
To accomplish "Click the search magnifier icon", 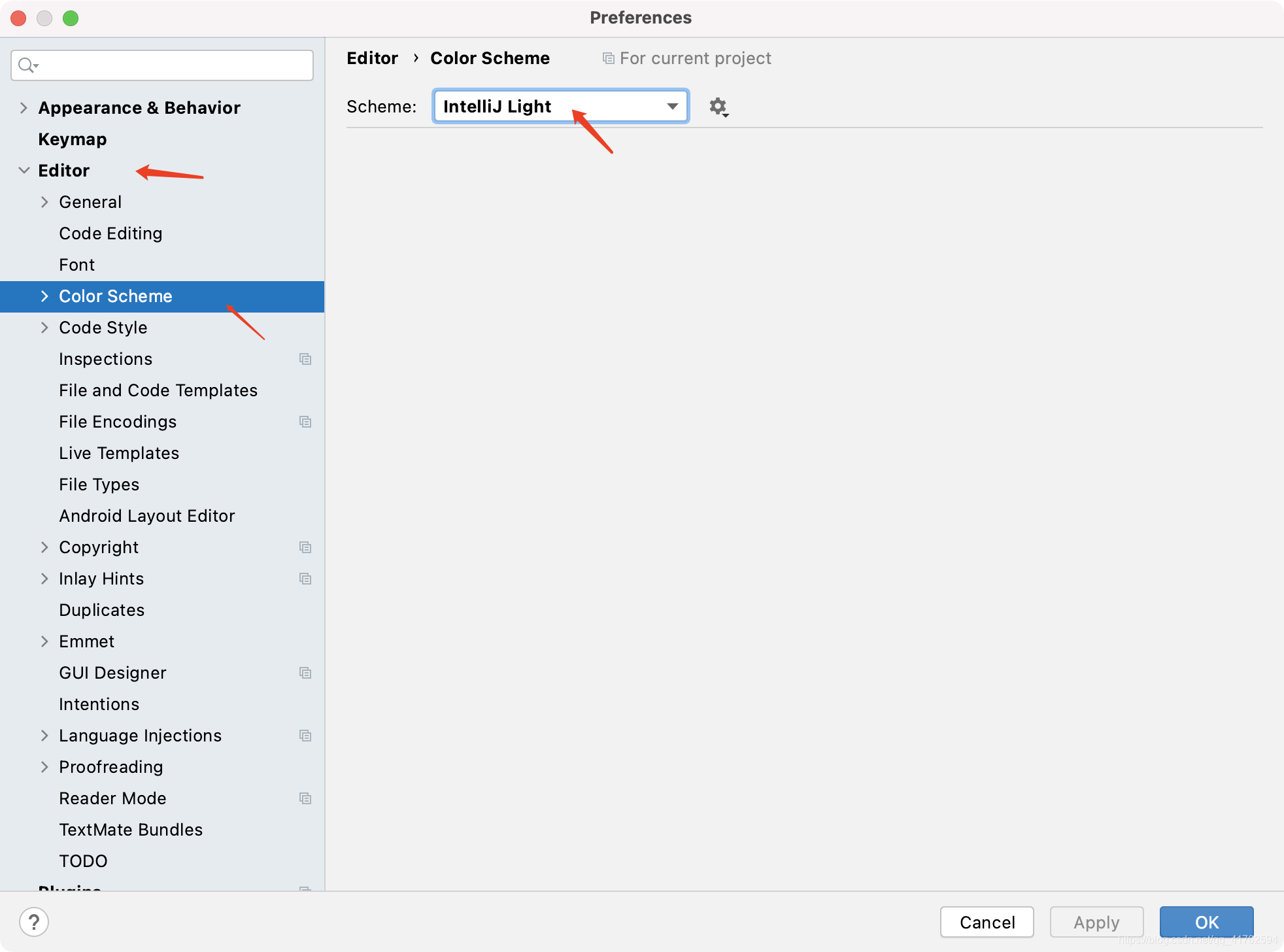I will (27, 65).
